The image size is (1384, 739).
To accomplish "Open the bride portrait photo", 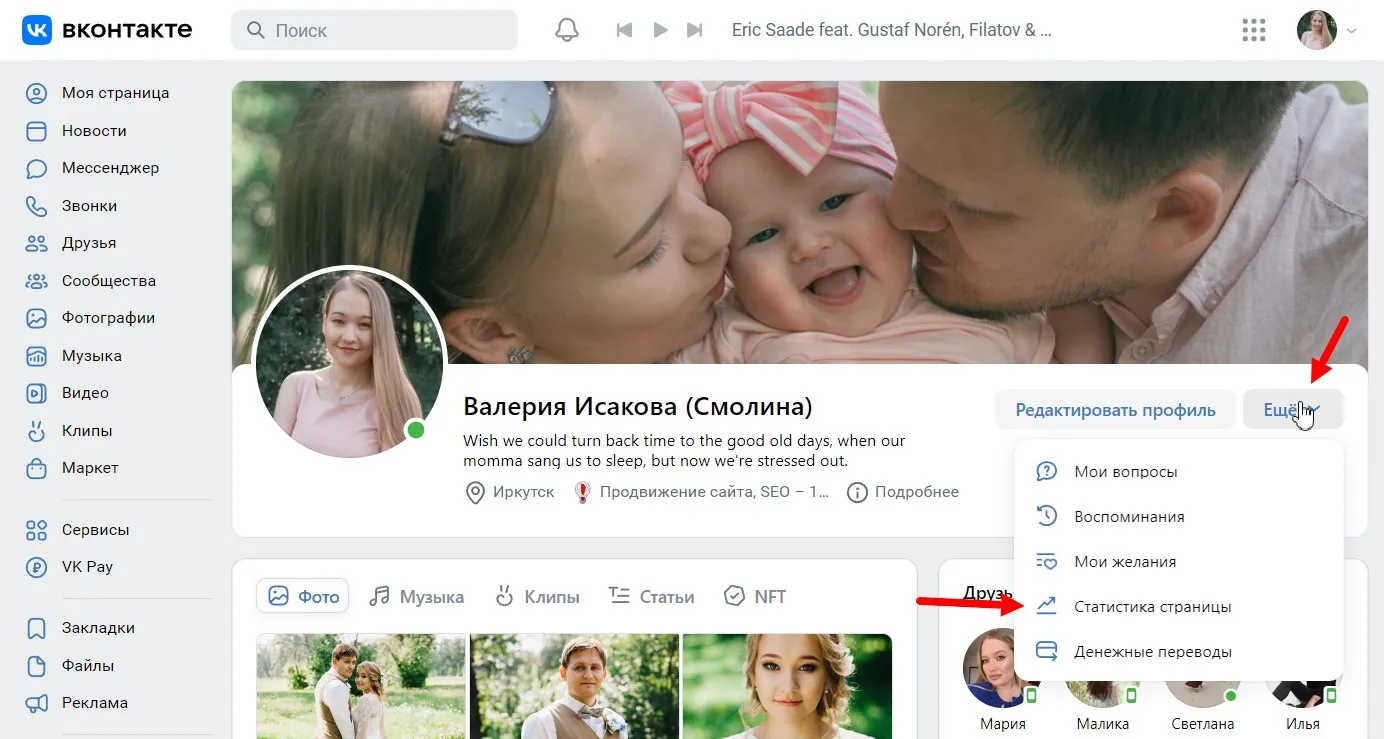I will (787, 686).
